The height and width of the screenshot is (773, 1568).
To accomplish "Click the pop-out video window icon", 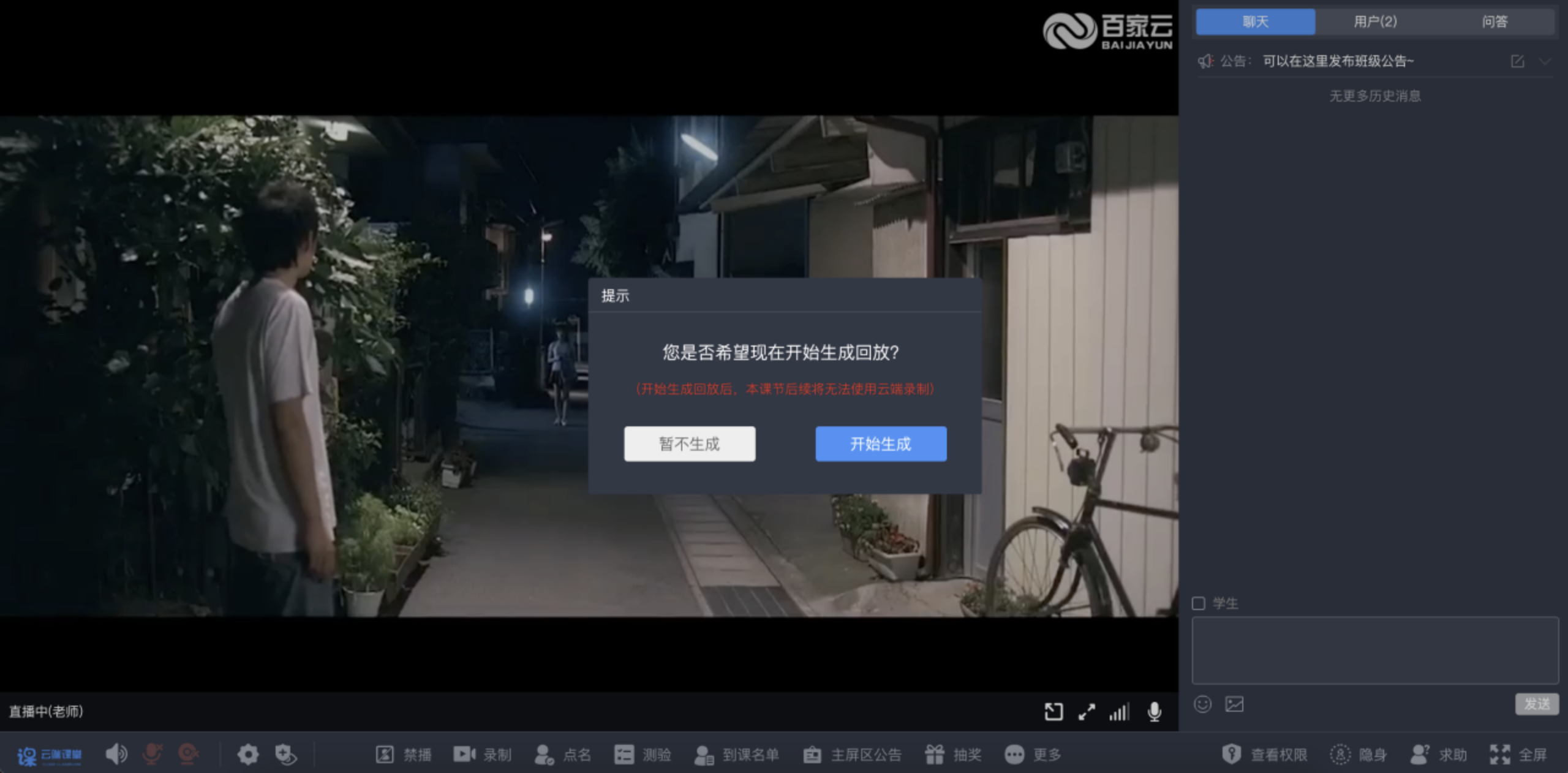I will coord(1053,712).
